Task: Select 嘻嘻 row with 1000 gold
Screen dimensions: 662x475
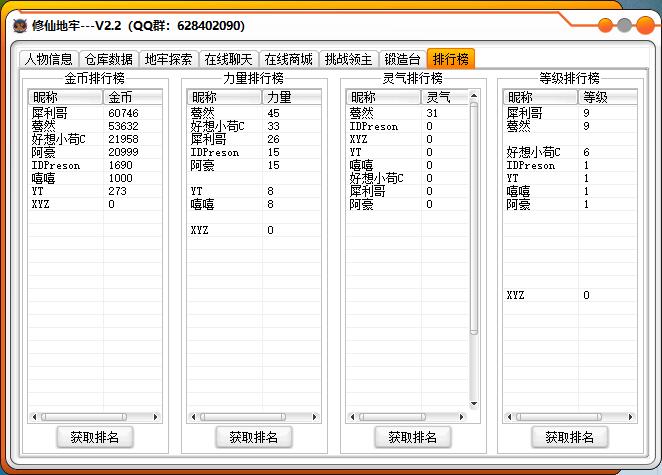Action: point(95,178)
